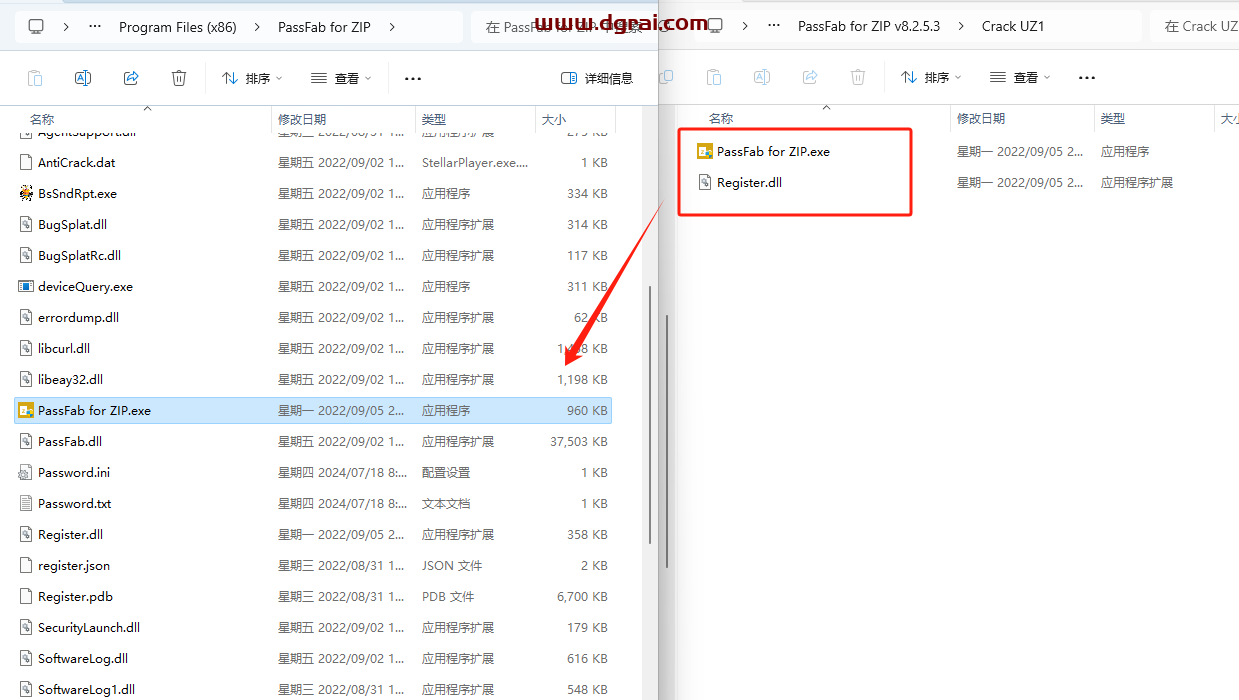This screenshot has width=1239, height=700.
Task: Expand 查看 view dropdown in left window
Action: [x=341, y=78]
